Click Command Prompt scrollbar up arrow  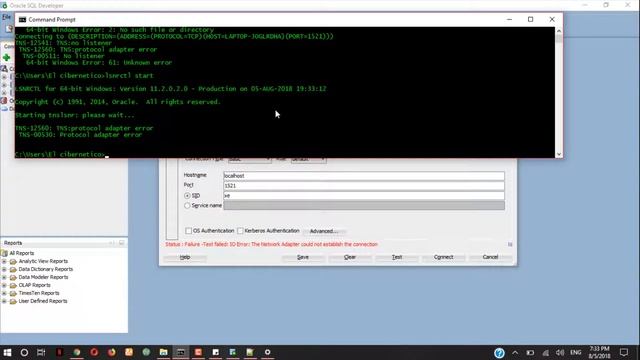(559, 31)
